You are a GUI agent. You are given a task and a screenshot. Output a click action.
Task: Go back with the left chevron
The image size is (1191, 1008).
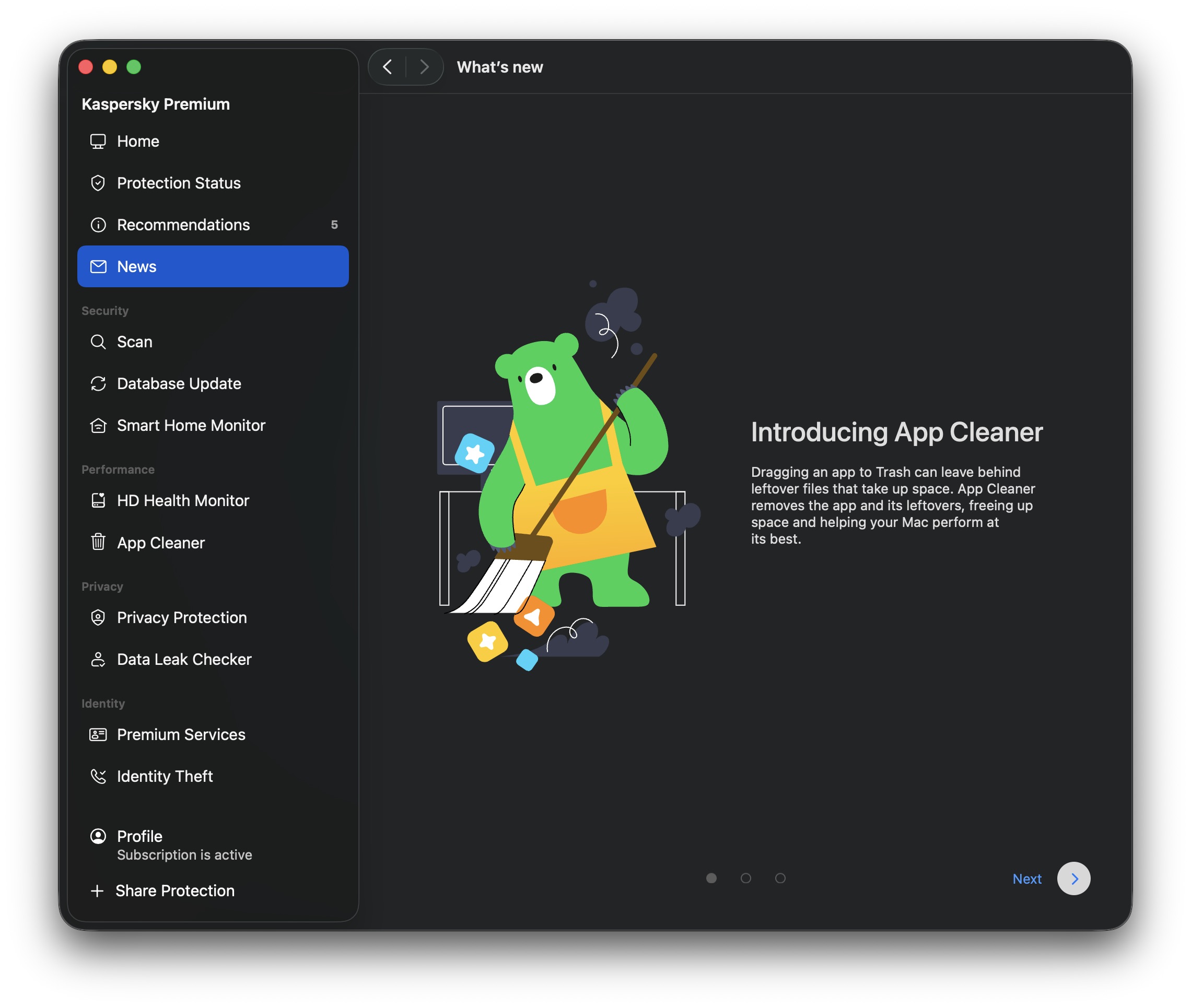point(387,67)
